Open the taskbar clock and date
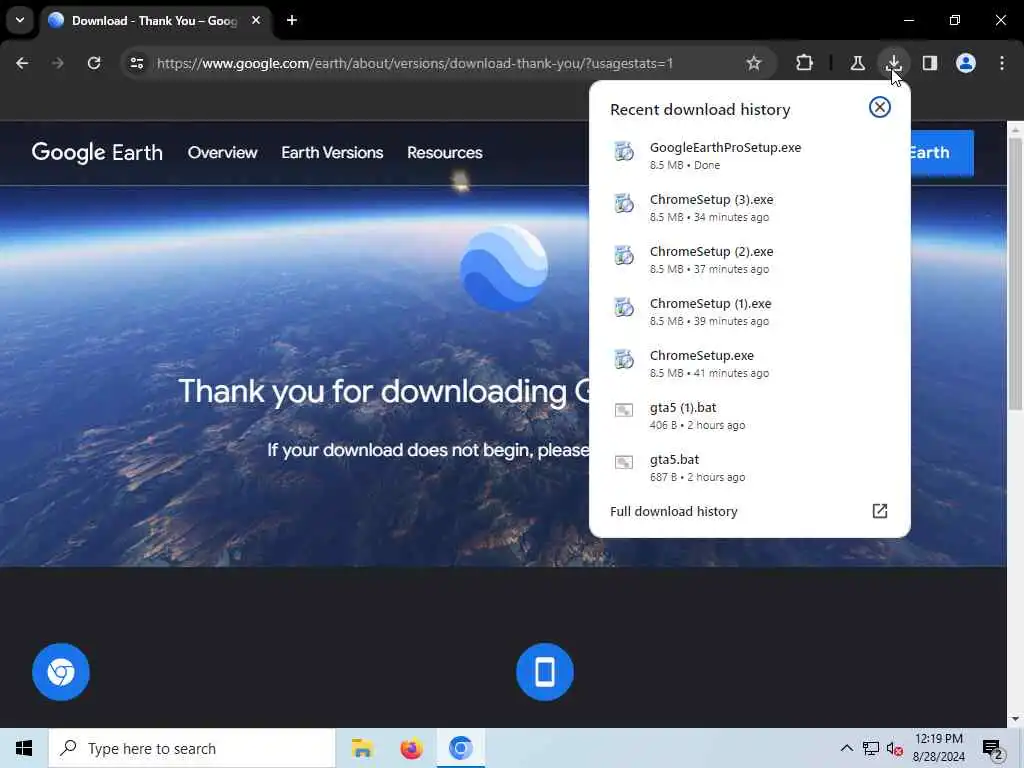This screenshot has height=768, width=1024. pyautogui.click(x=938, y=748)
